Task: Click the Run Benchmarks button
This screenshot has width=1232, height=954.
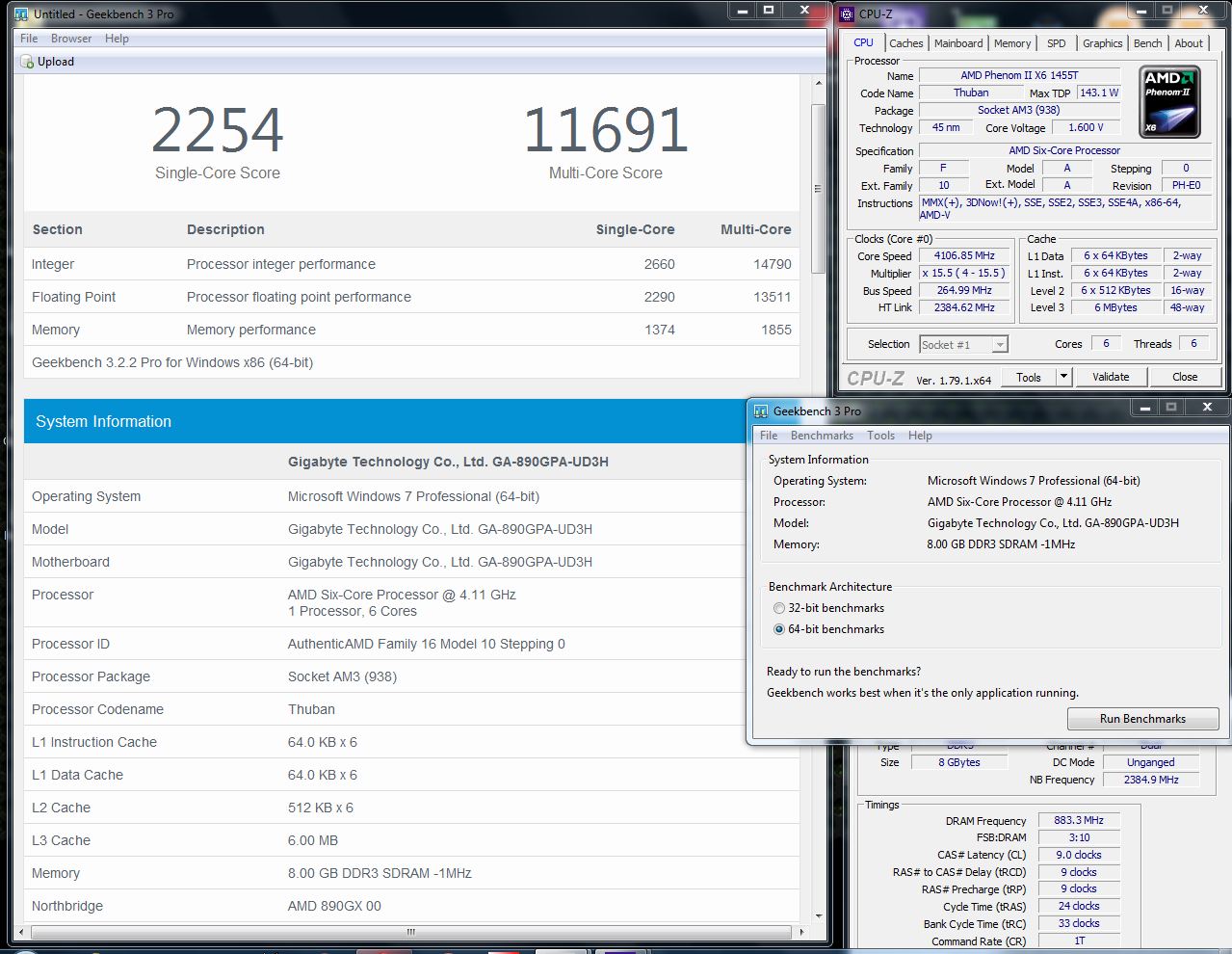Action: pos(1142,719)
